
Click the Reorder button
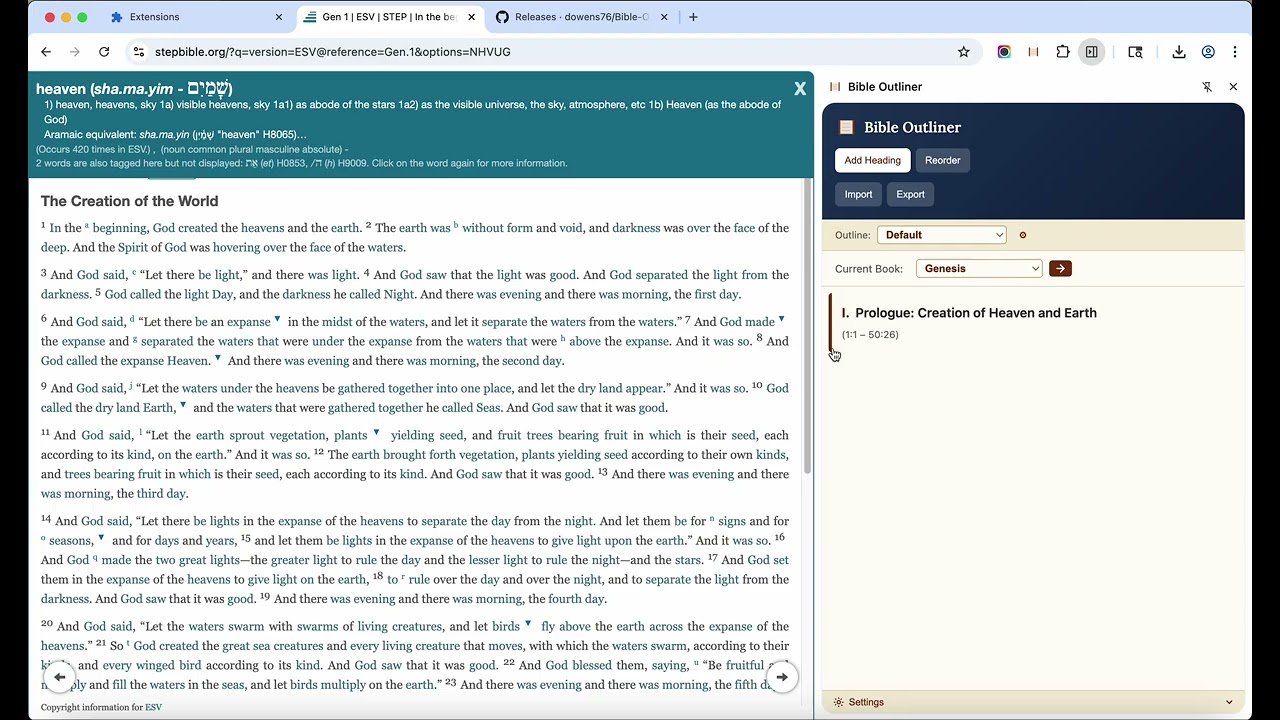click(x=942, y=160)
